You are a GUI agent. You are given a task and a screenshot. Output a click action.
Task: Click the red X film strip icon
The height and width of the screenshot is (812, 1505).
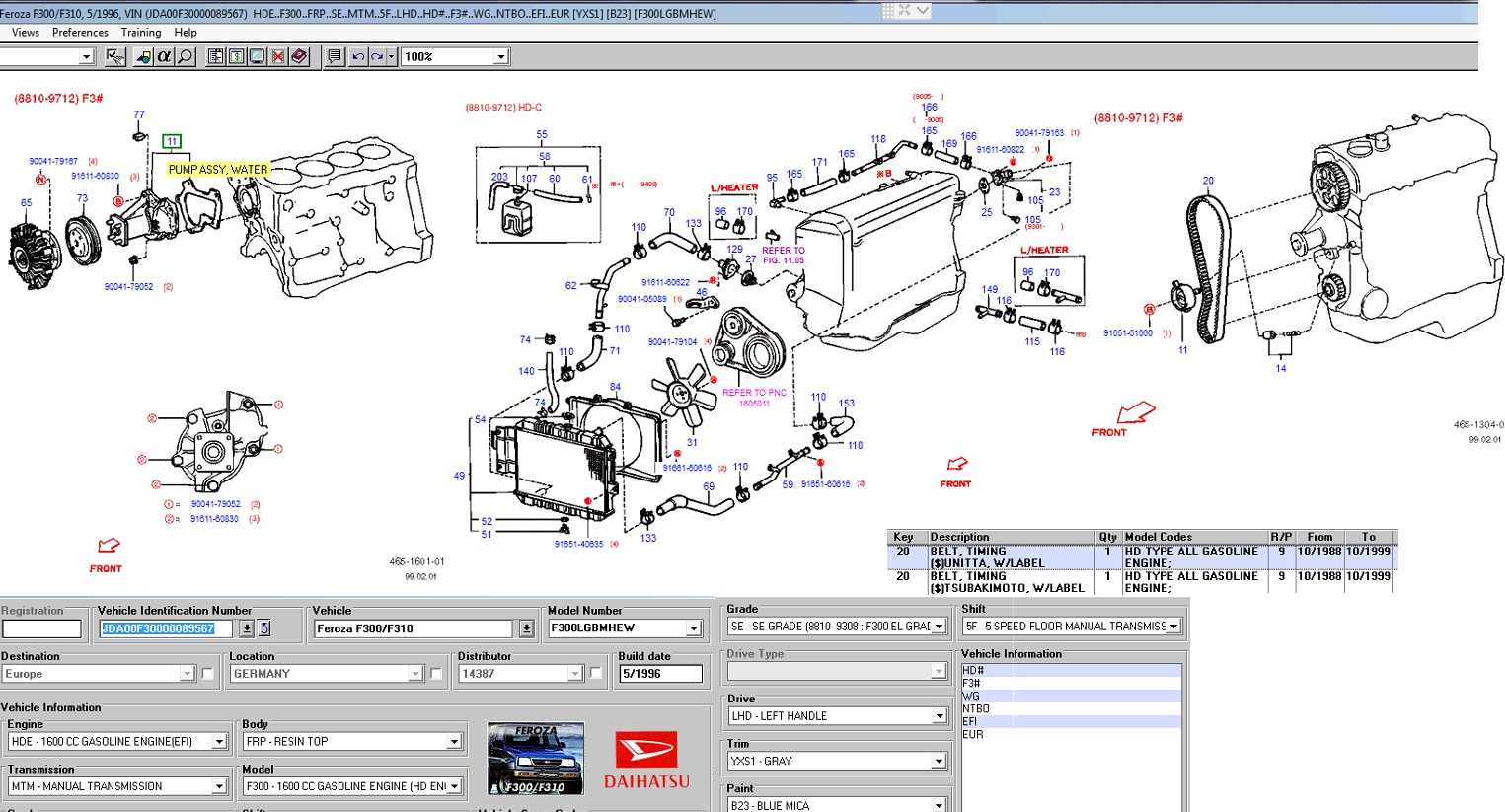click(278, 57)
